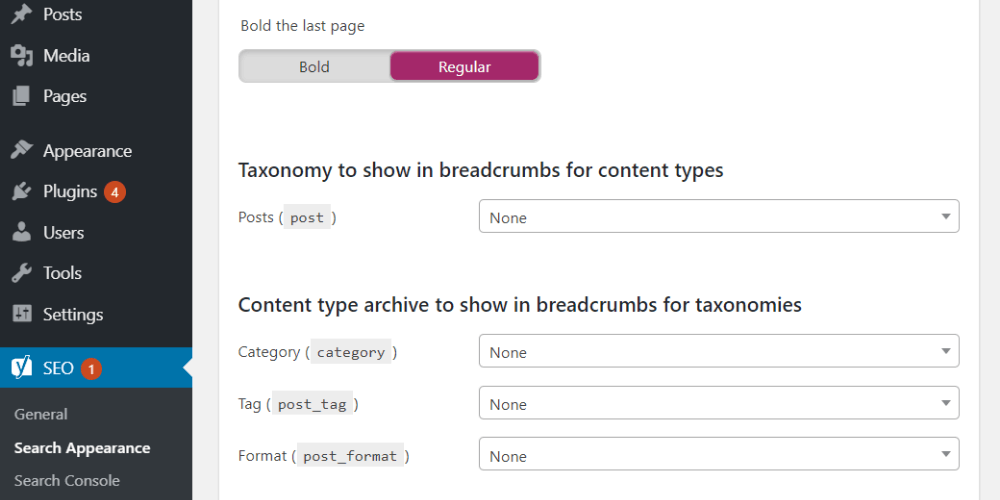Click the Media icon in sidebar

click(x=22, y=56)
